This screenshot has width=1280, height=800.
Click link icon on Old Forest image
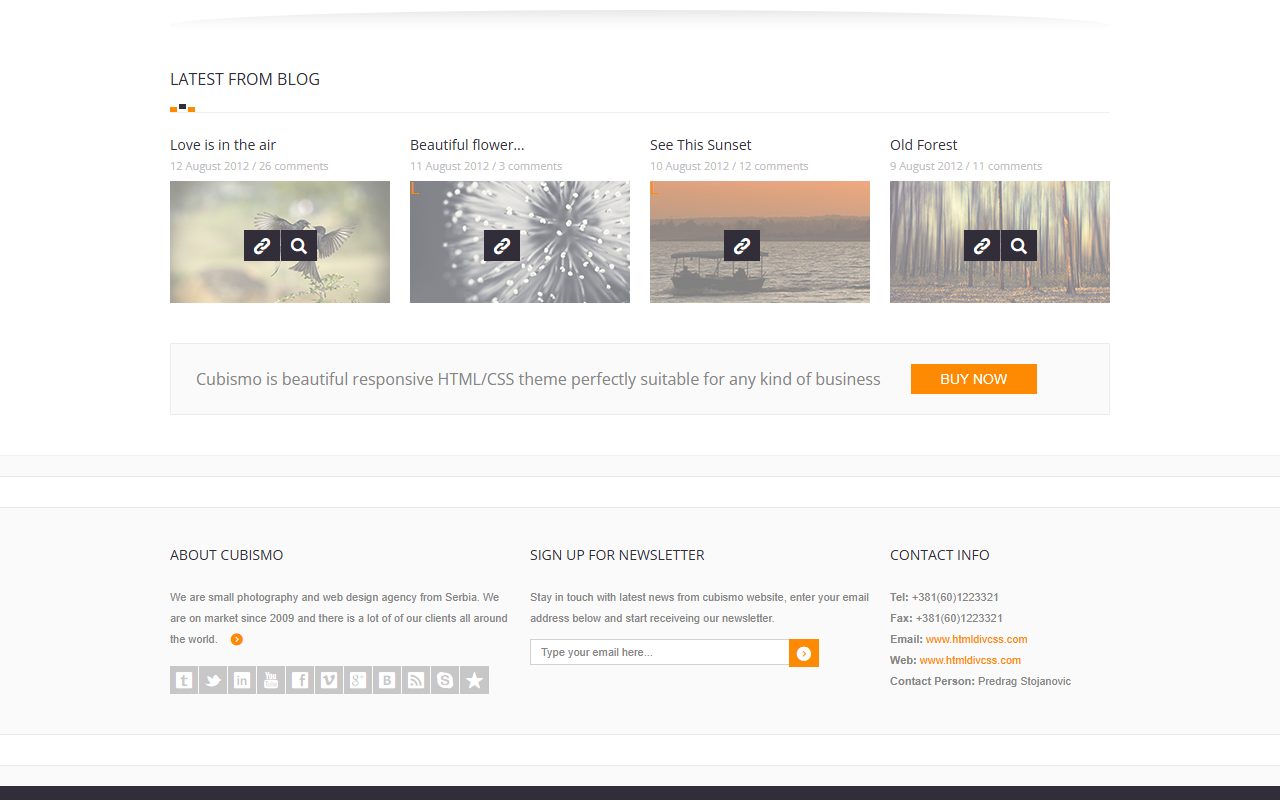click(x=982, y=246)
